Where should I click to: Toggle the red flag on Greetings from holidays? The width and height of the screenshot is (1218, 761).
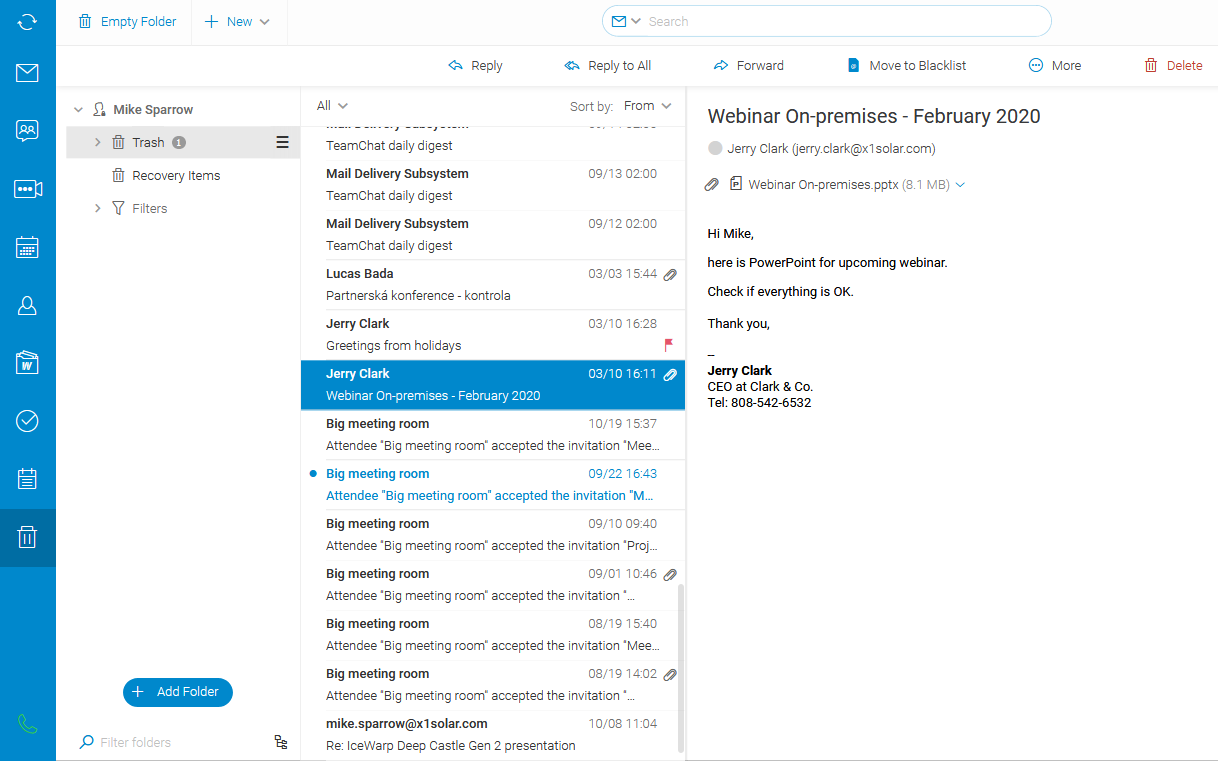click(x=669, y=345)
